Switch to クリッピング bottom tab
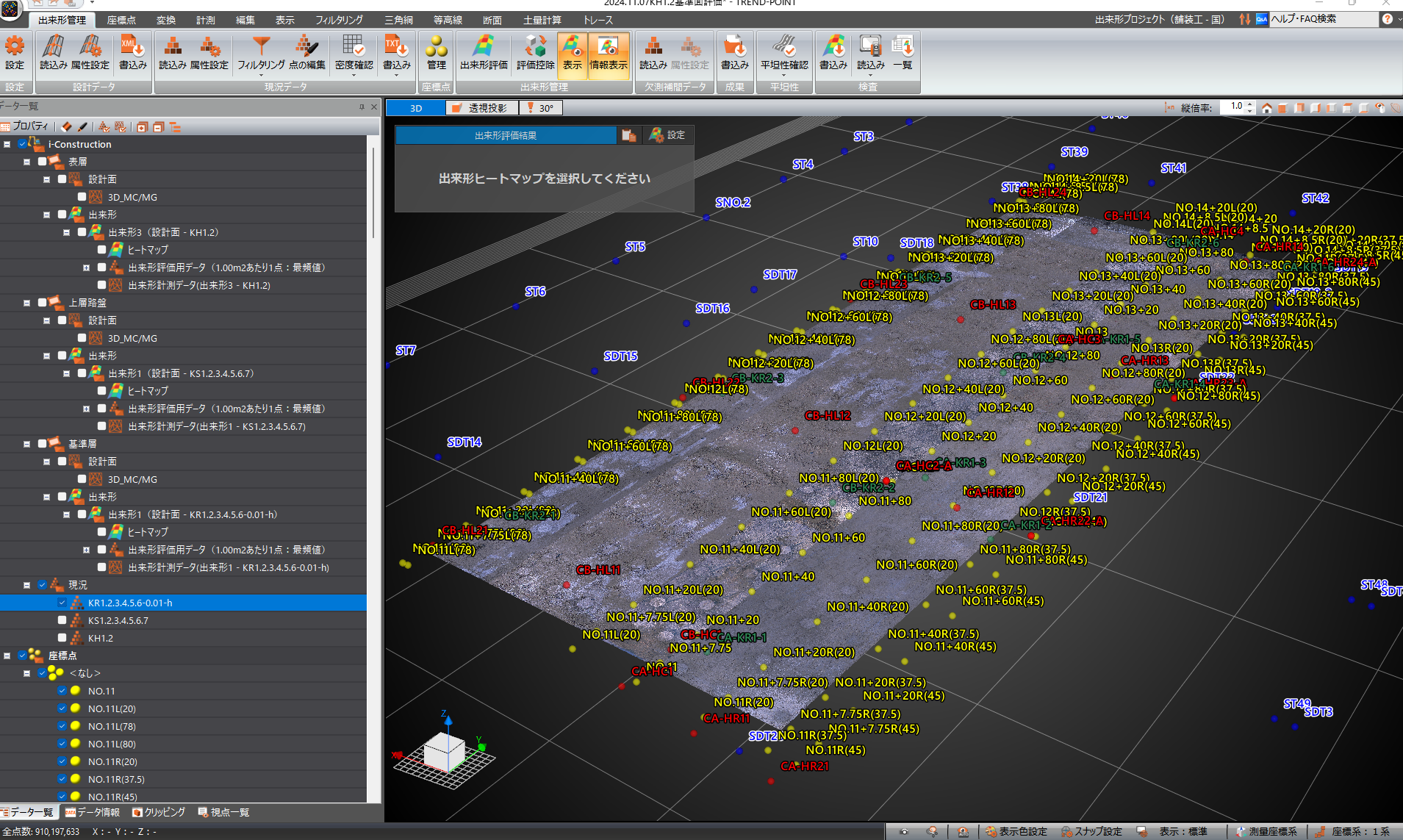The image size is (1403, 840). 159,812
